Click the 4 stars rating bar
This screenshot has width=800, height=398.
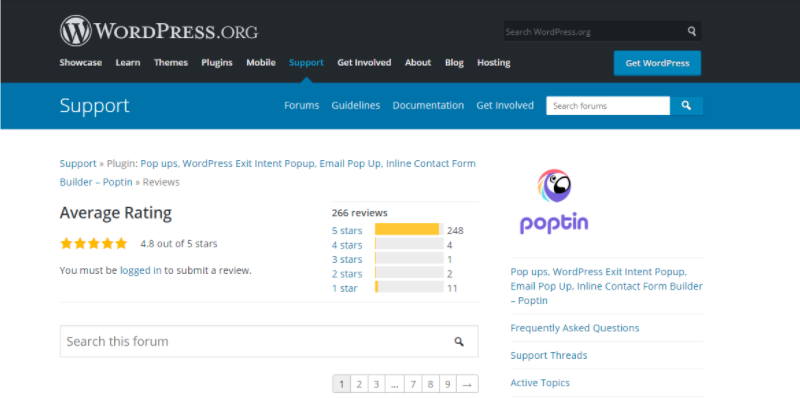pos(409,243)
